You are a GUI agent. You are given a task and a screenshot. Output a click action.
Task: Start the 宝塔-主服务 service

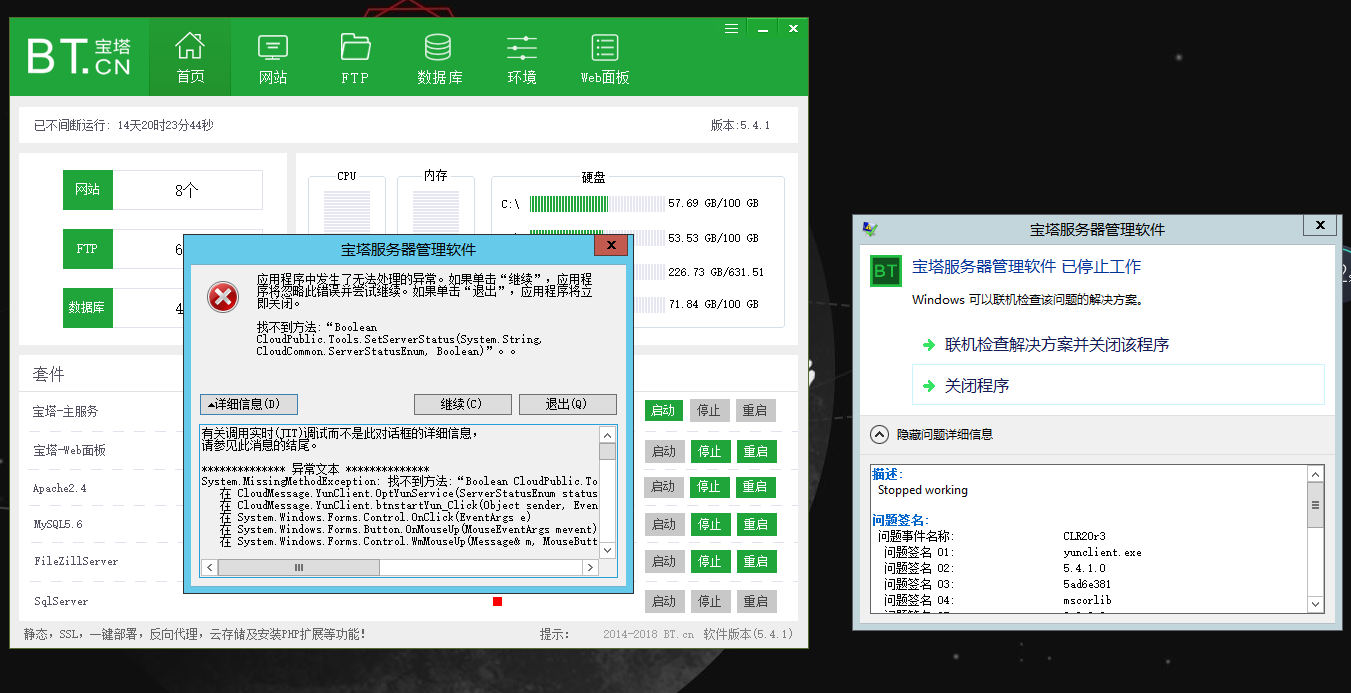(663, 411)
